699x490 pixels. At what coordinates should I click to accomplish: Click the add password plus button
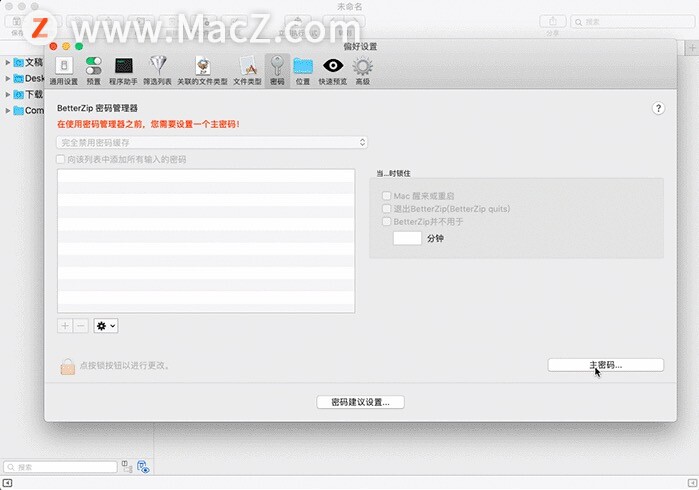click(65, 326)
